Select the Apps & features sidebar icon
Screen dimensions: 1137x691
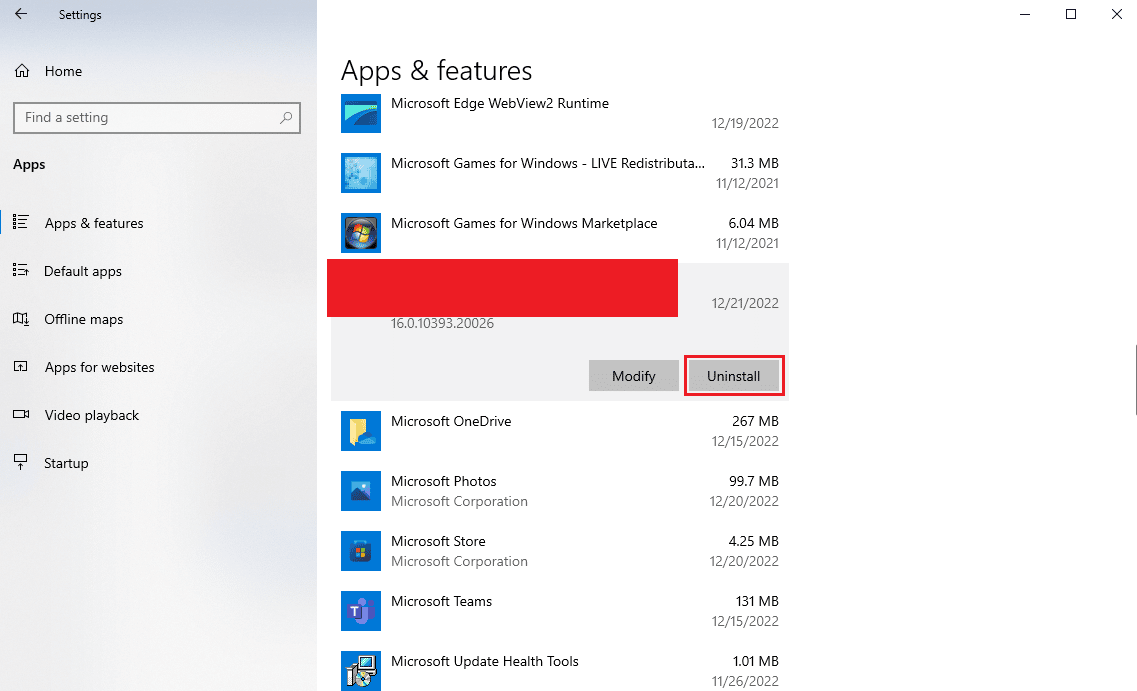click(21, 223)
